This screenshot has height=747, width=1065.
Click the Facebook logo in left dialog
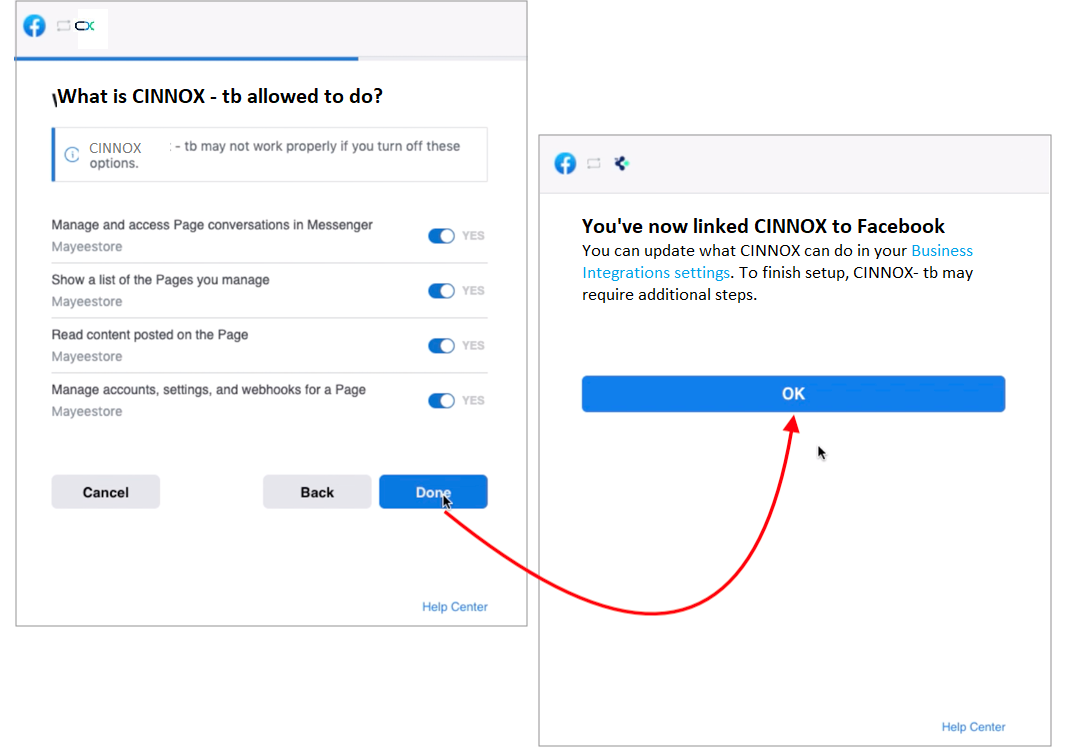[34, 26]
